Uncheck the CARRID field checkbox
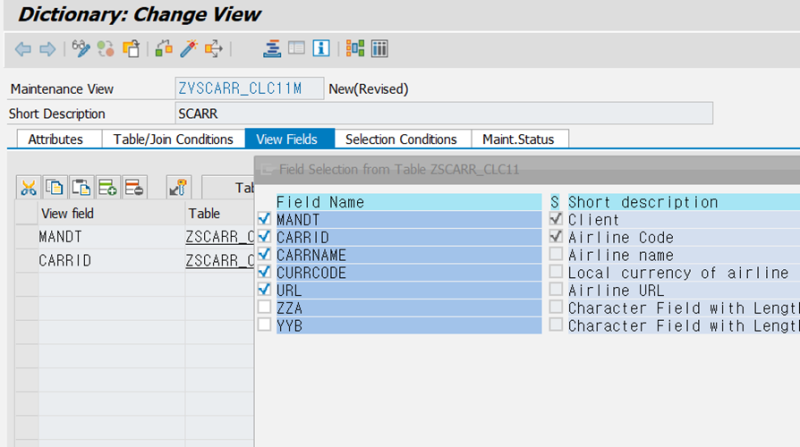Image resolution: width=800 pixels, height=447 pixels. tap(264, 237)
